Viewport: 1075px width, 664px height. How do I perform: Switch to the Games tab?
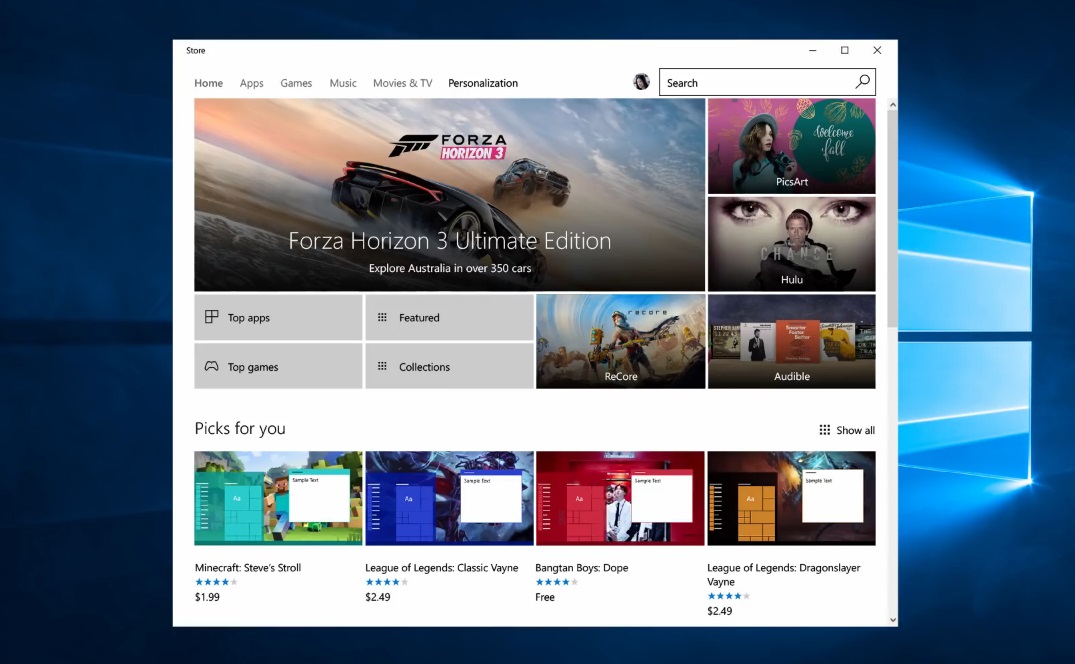pos(296,83)
